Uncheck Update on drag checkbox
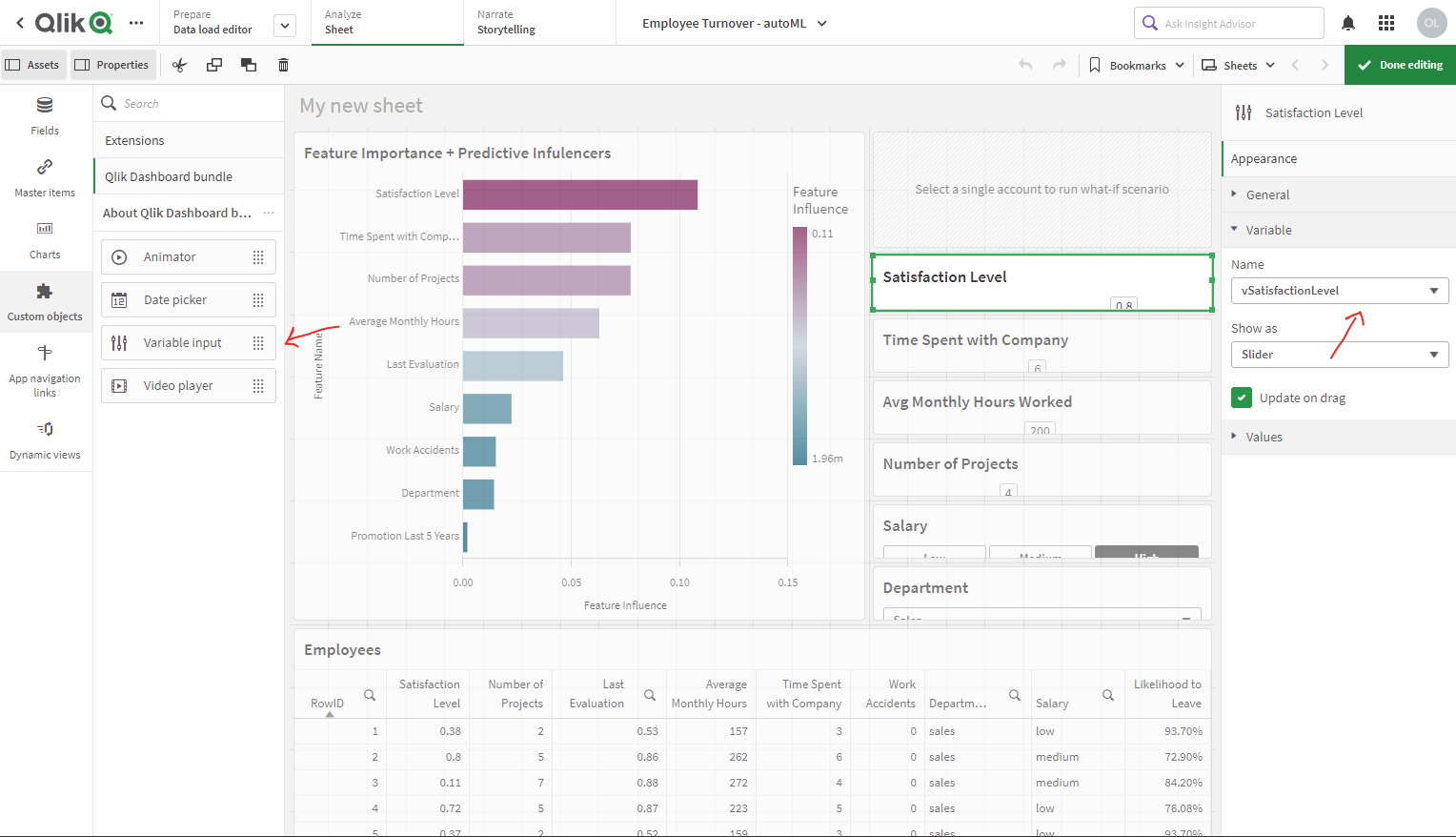This screenshot has width=1456, height=837. 1242,398
